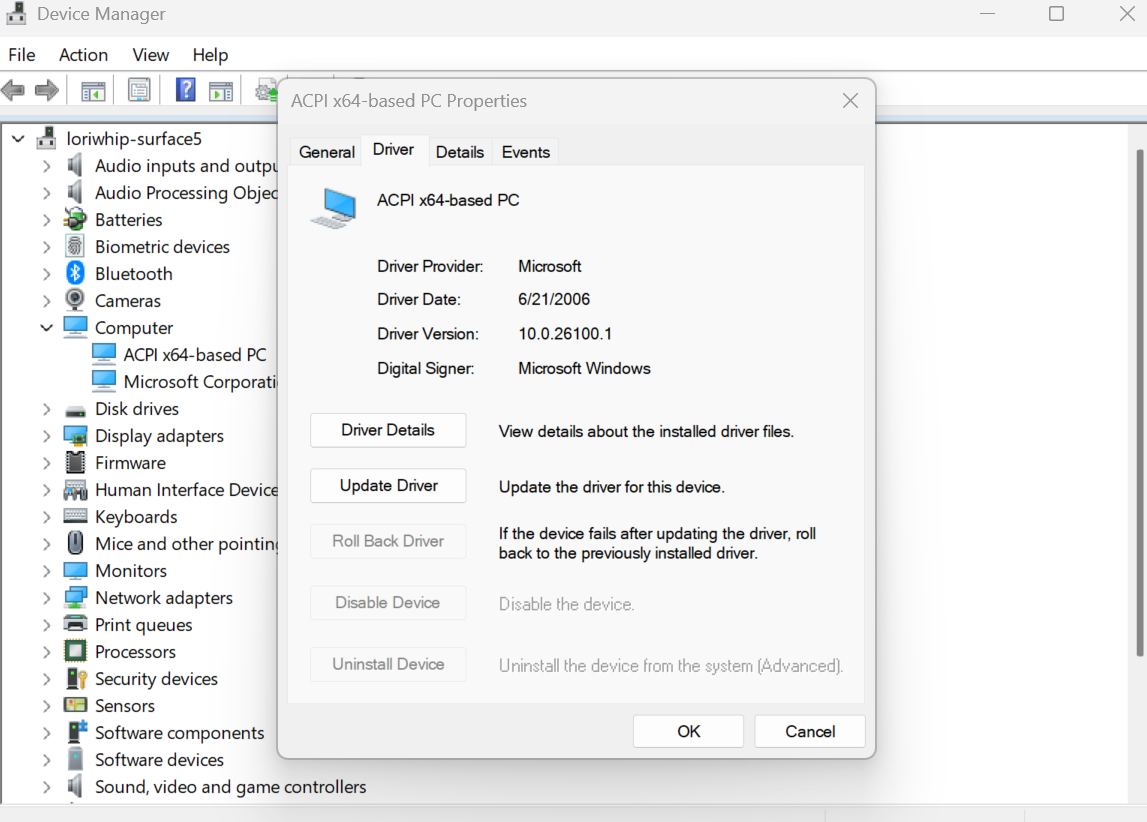Click the Show/Hide Console Tree icon
The image size is (1147, 822).
92,89
